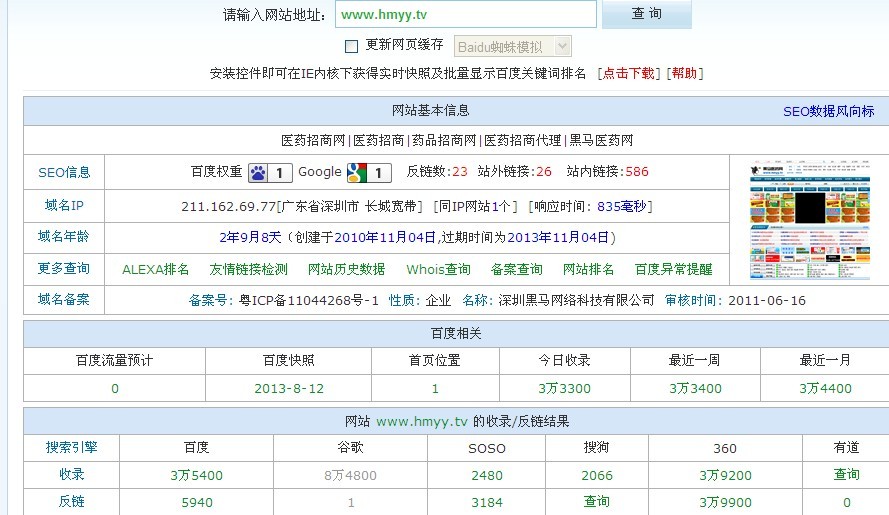Open the Baidu蜘蛛模拟 dropdown
889x515 pixels.
point(513,46)
